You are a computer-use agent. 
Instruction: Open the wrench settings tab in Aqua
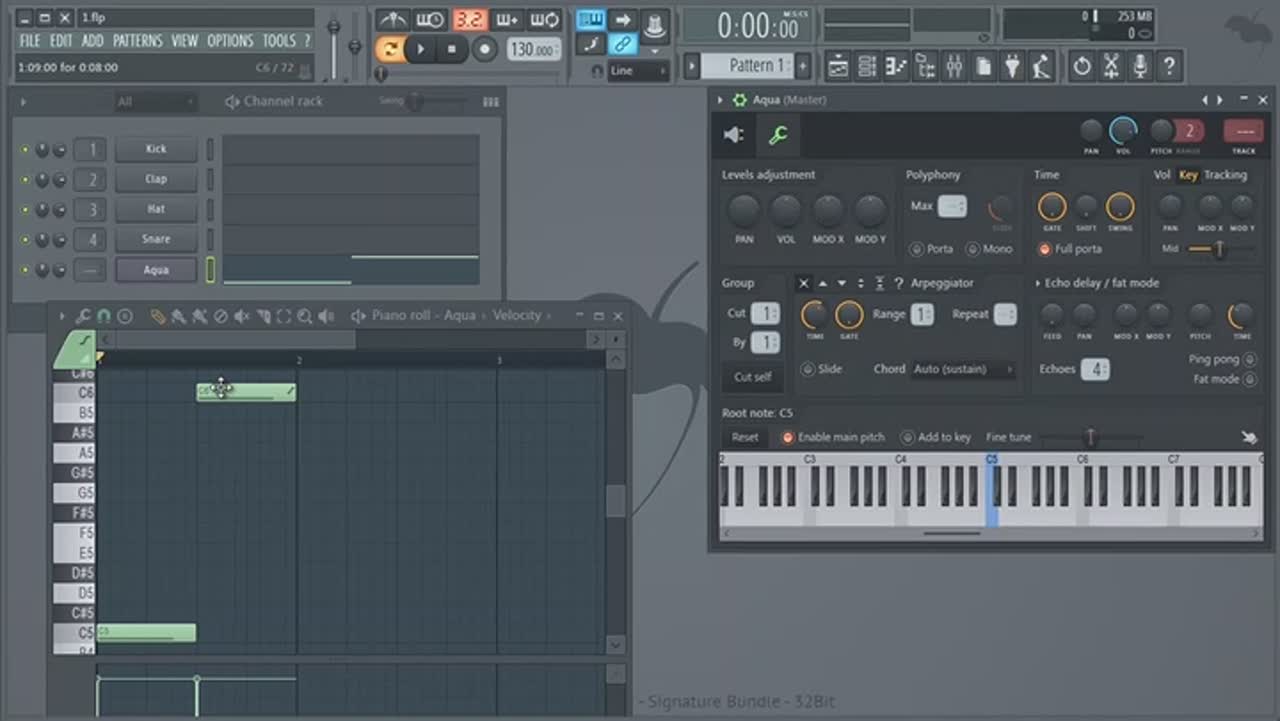click(x=777, y=136)
